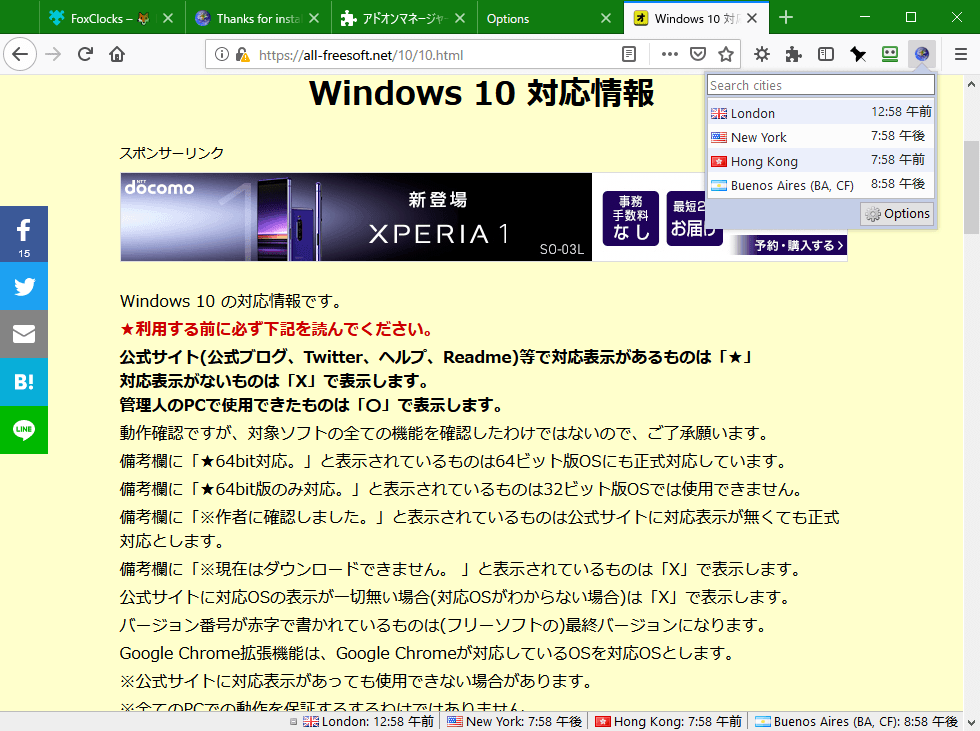Reload the current page
980x731 pixels.
pyautogui.click(x=86, y=54)
